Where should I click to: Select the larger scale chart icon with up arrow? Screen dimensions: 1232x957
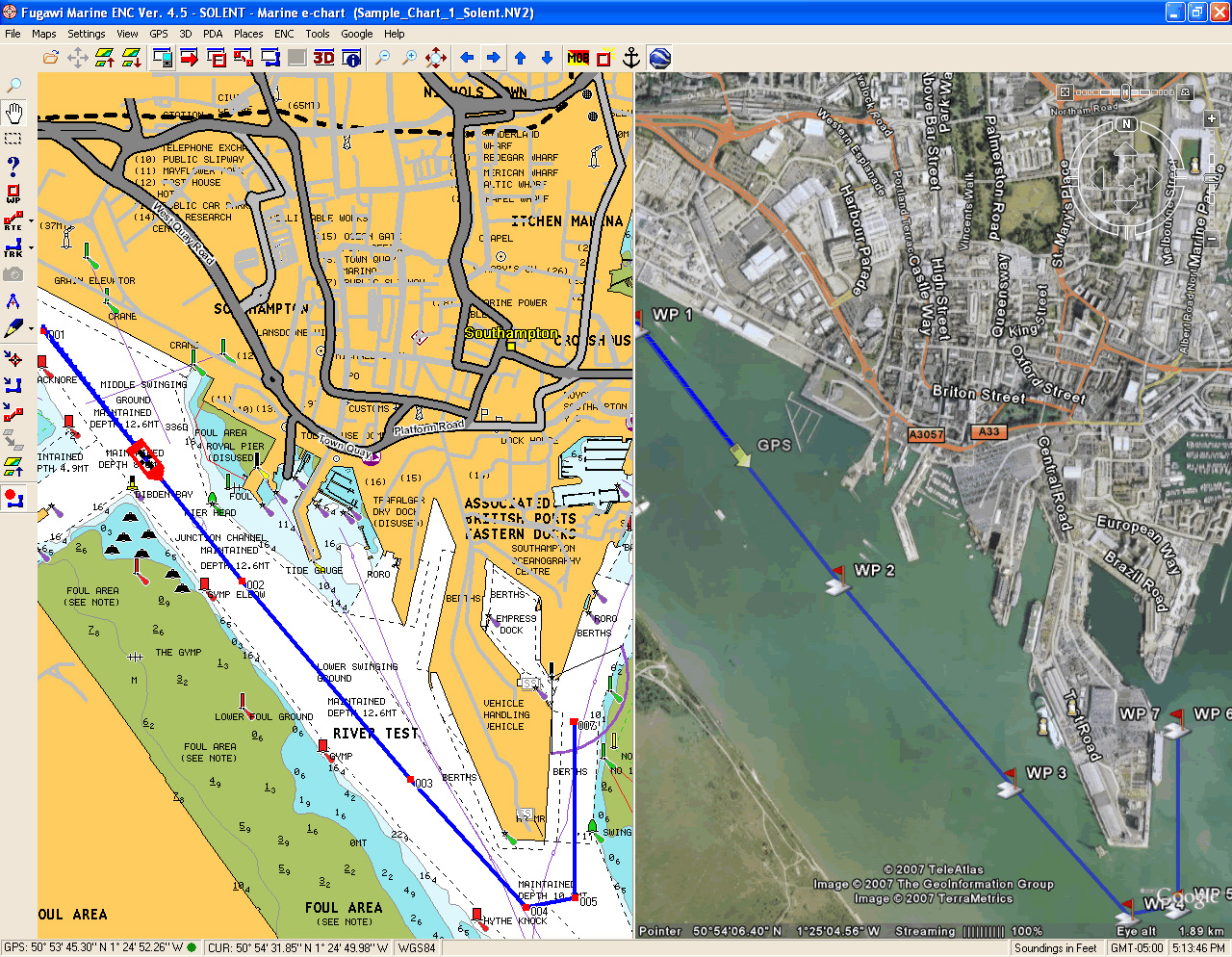click(105, 58)
